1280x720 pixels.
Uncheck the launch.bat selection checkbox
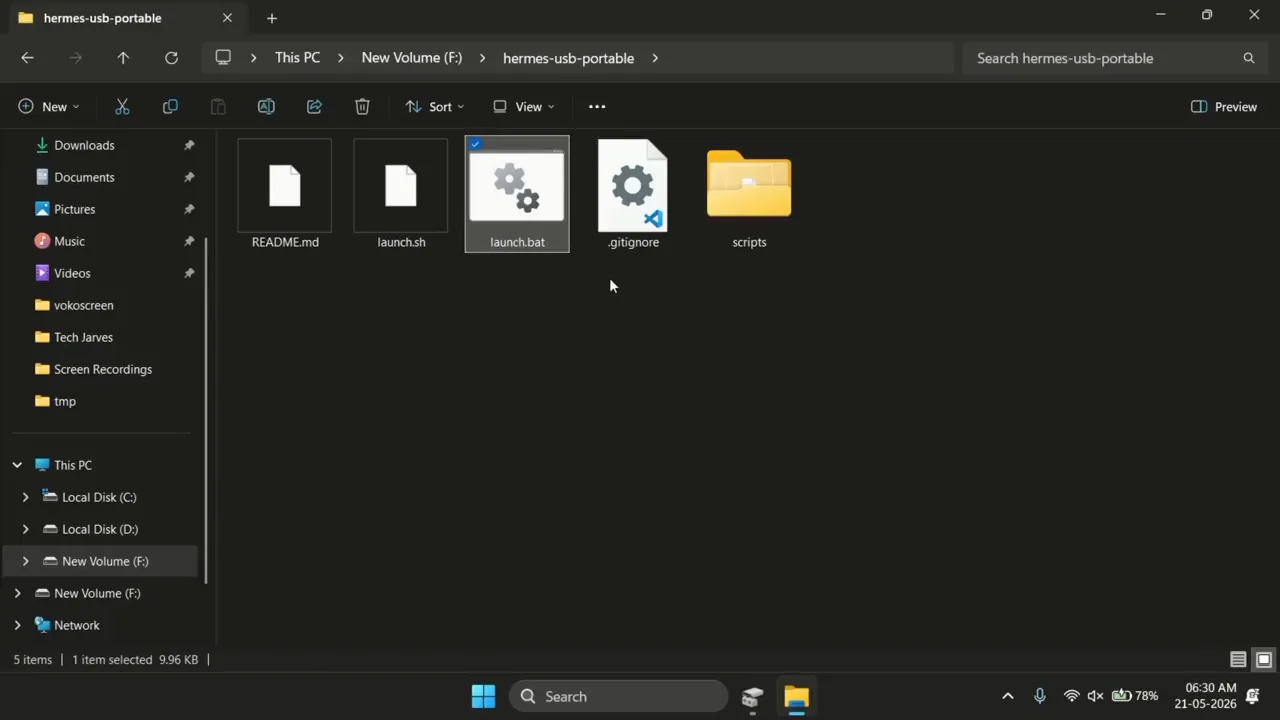[x=475, y=144]
